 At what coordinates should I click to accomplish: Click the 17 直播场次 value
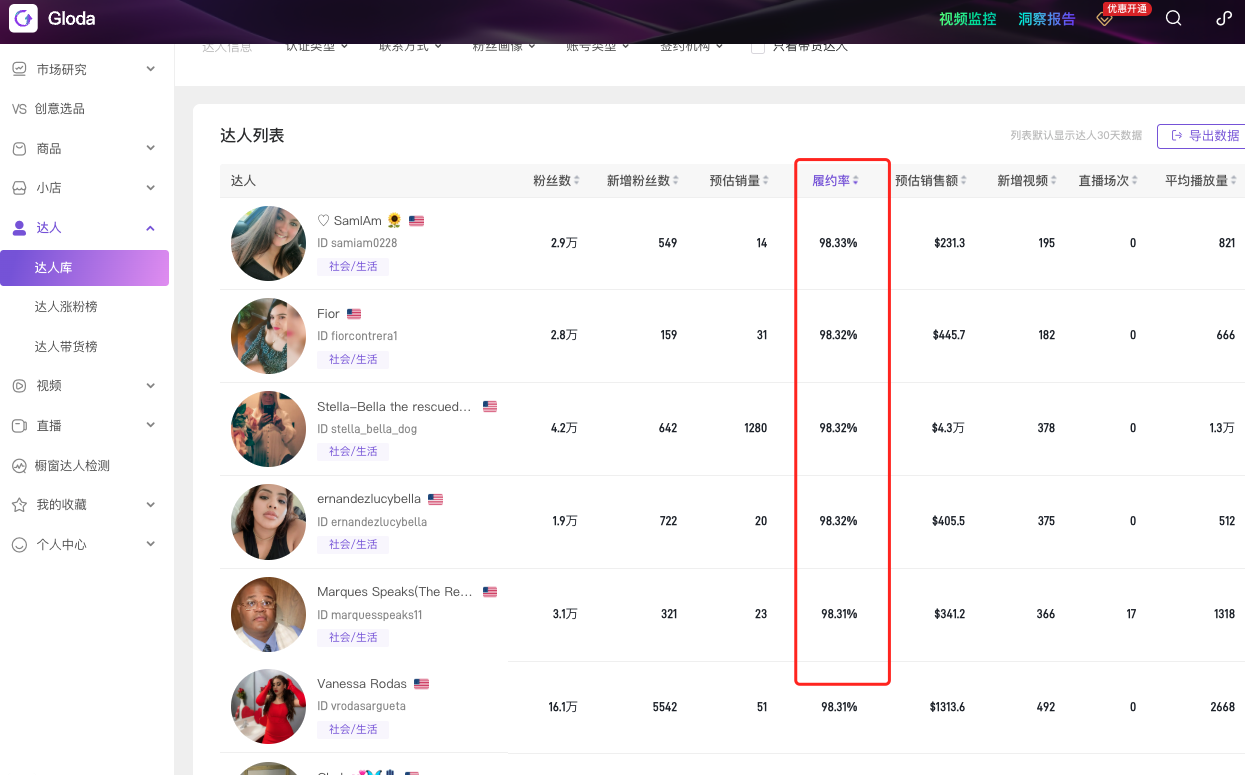[x=1131, y=614]
